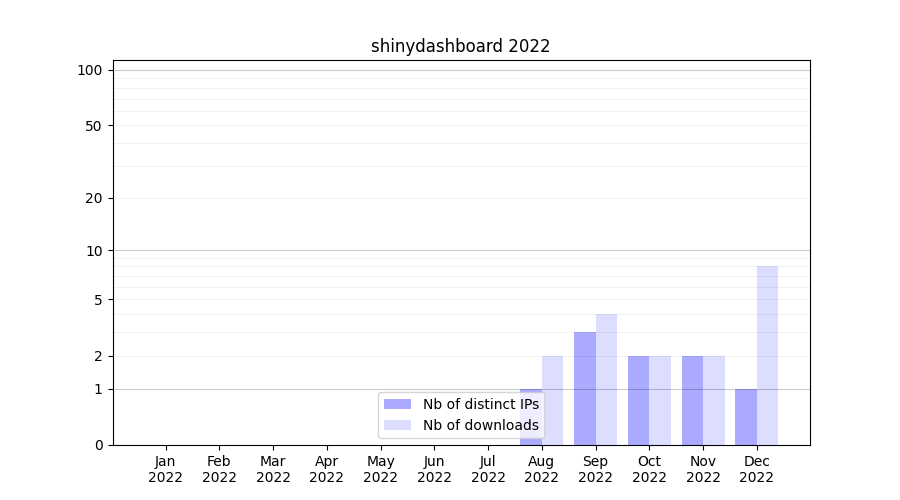Select the 'Nb of distinct IPs' legend label
Image resolution: width=900 pixels, height=500 pixels.
480,404
